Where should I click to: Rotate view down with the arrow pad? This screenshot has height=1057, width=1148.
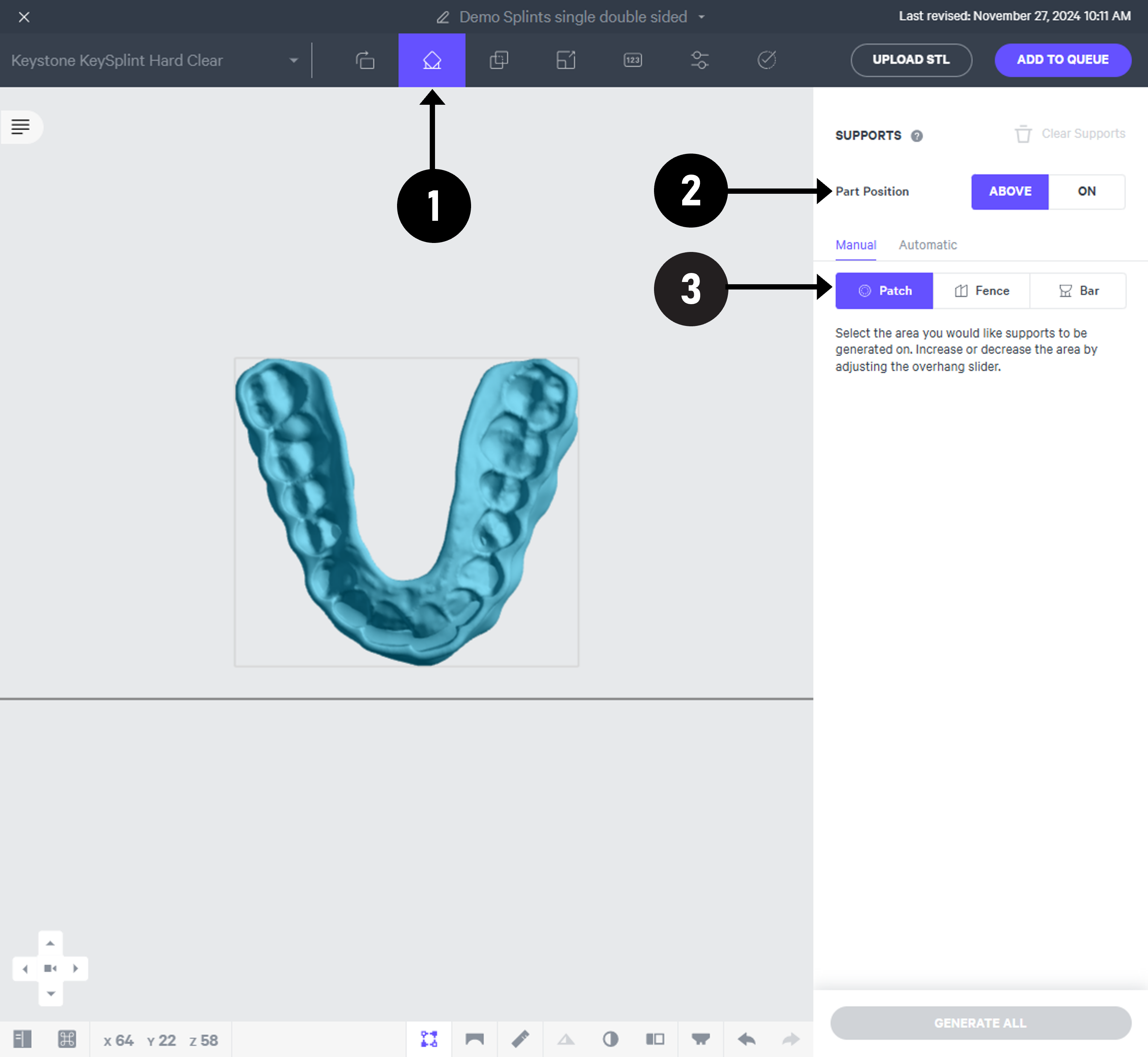click(50, 994)
